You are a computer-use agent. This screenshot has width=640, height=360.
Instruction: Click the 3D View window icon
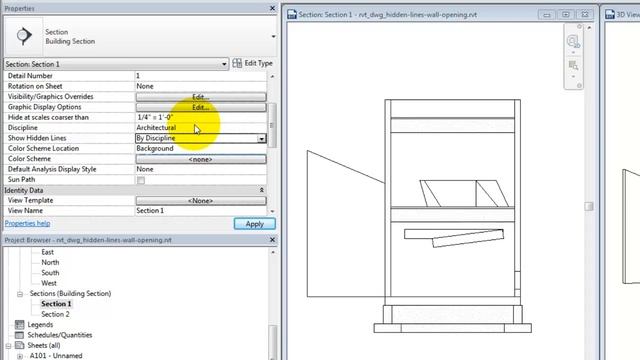click(610, 14)
